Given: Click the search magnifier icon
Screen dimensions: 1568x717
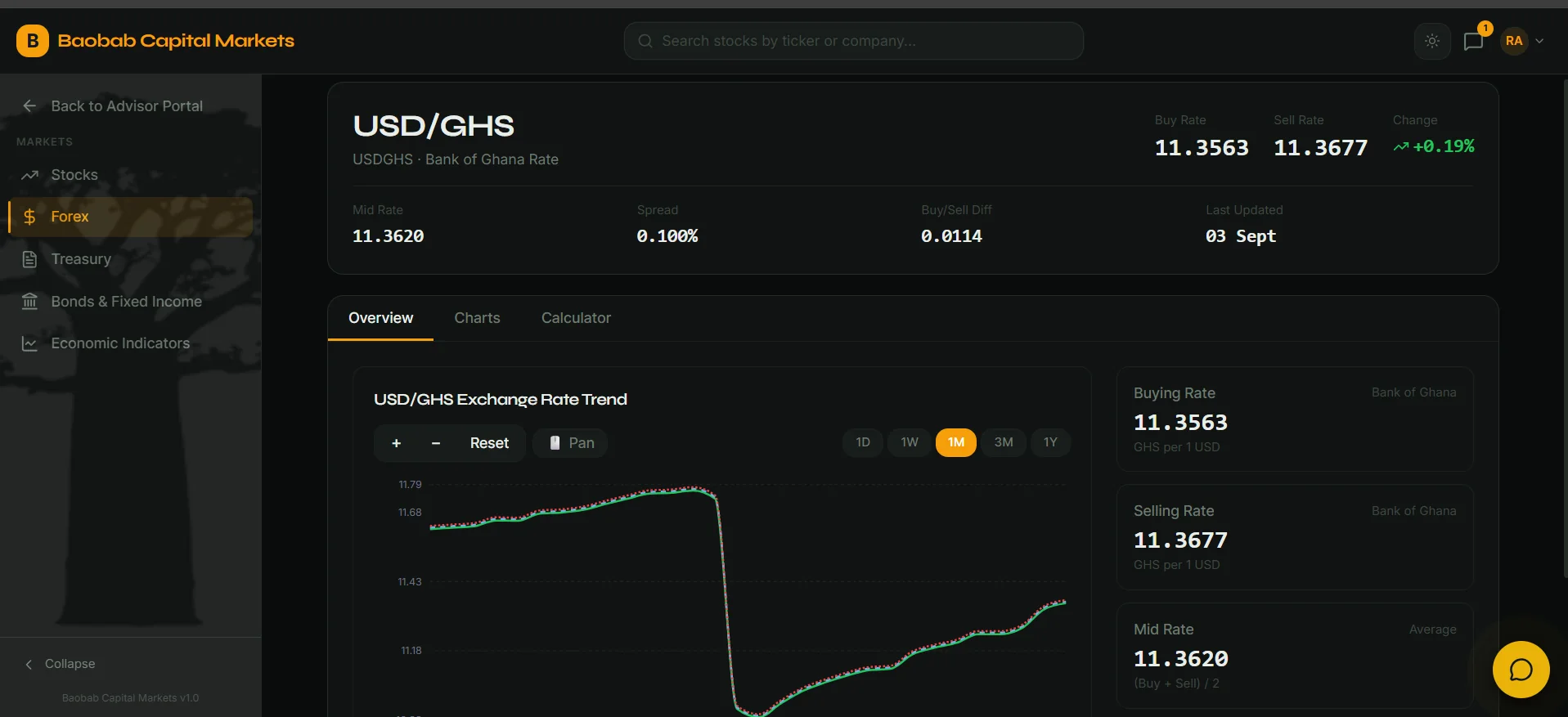Looking at the screenshot, I should click(x=645, y=41).
